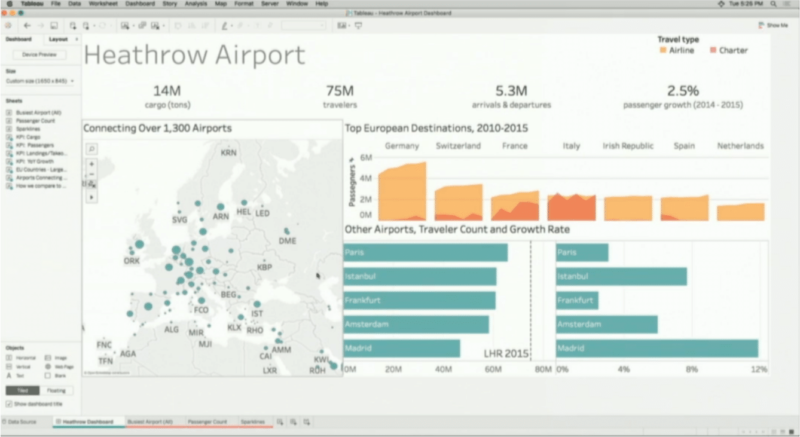
Task: Switch to the Dashboard pane tab
Action: click(18, 39)
